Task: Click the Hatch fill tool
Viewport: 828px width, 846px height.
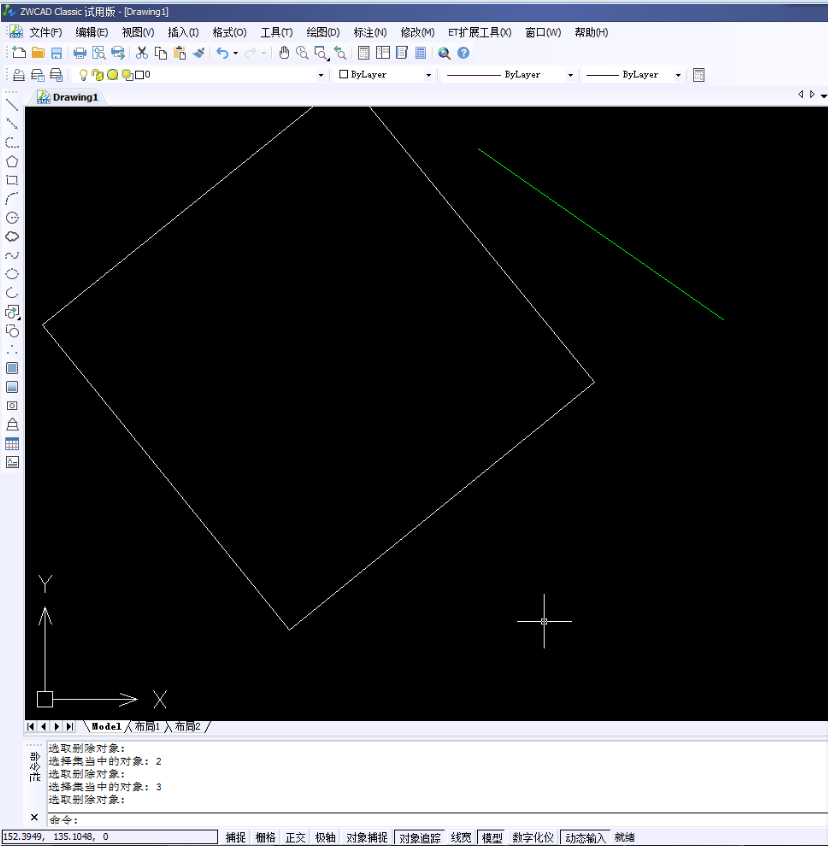Action: (12, 368)
